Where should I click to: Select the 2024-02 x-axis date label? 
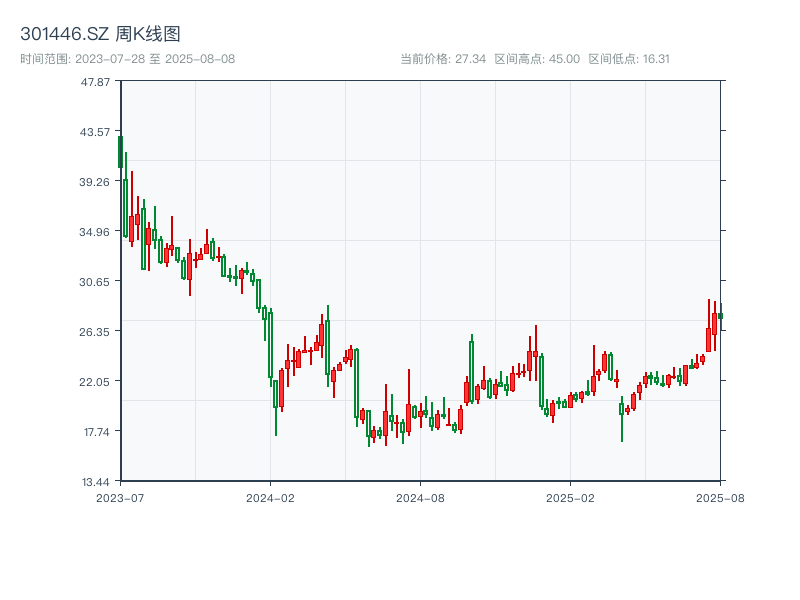271,497
